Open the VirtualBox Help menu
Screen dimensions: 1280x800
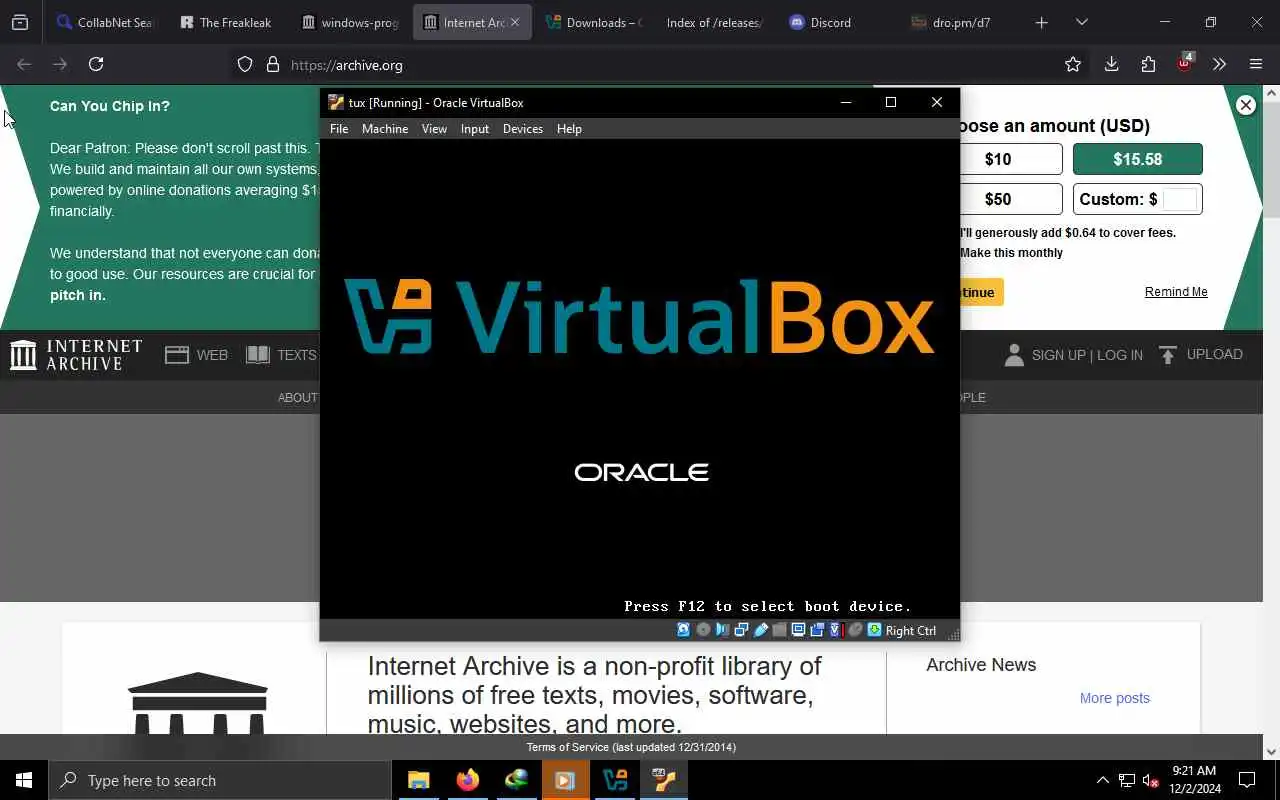coord(569,129)
